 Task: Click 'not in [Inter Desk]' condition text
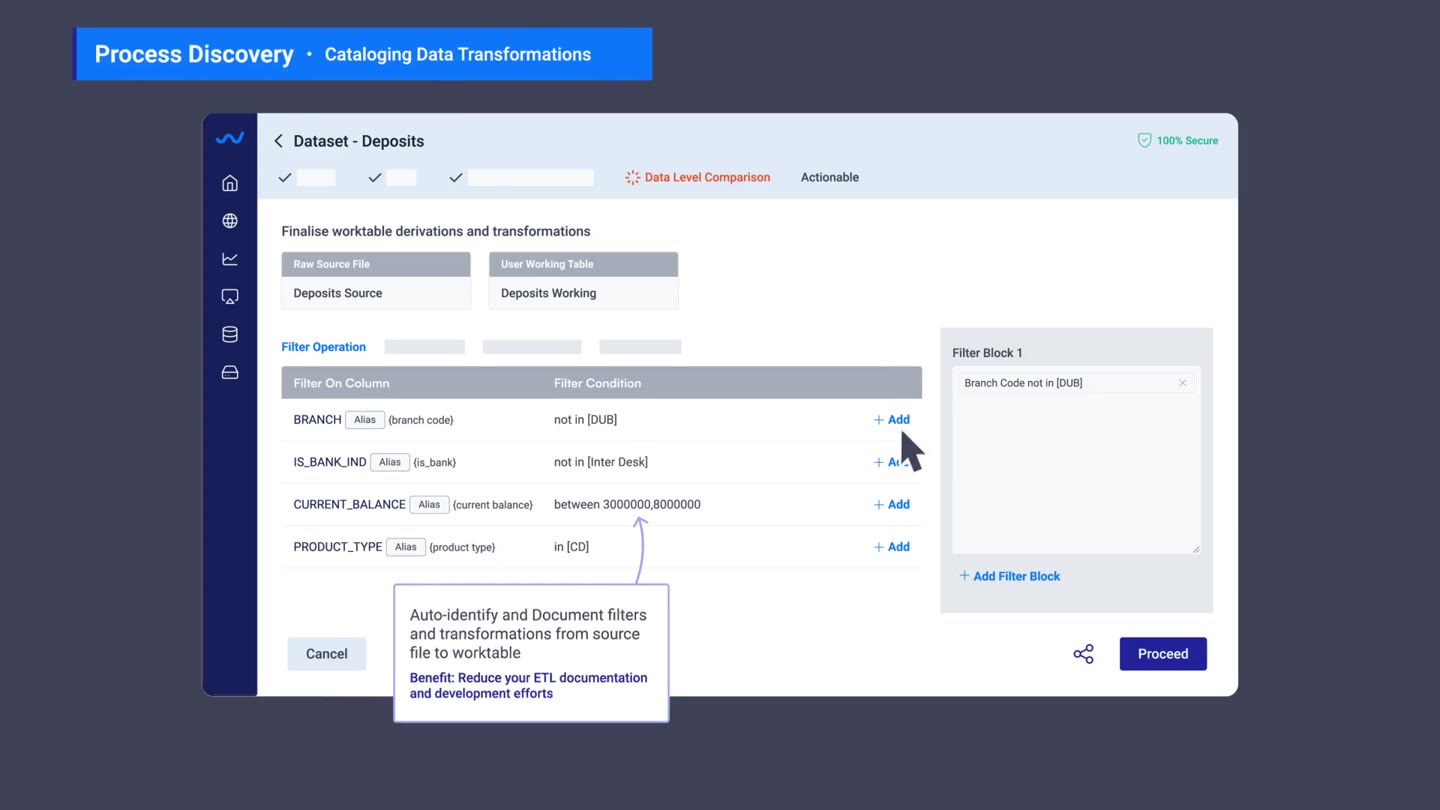pos(601,462)
